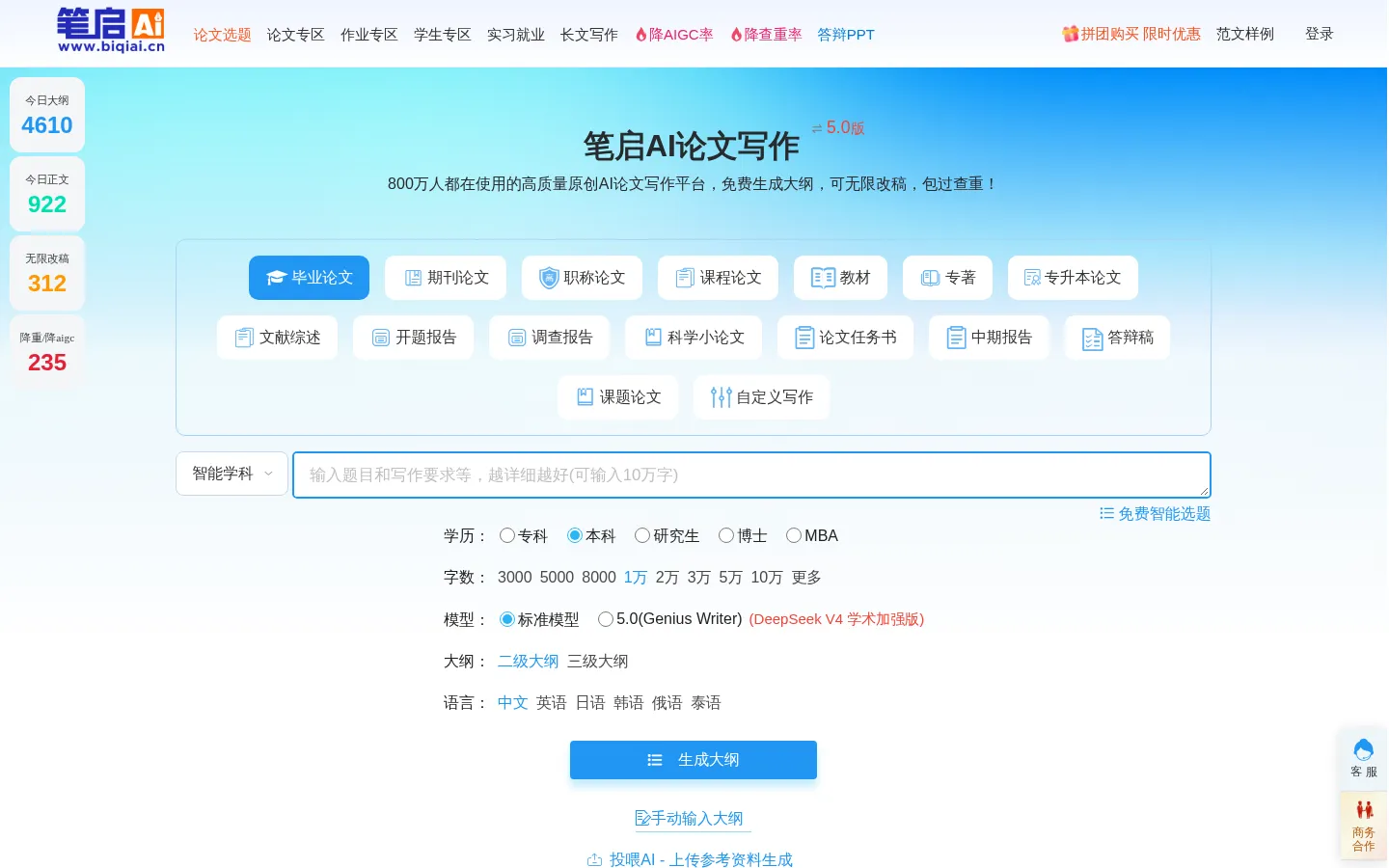Open the 实习就业 menu
The height and width of the screenshot is (868, 1389).
516,35
